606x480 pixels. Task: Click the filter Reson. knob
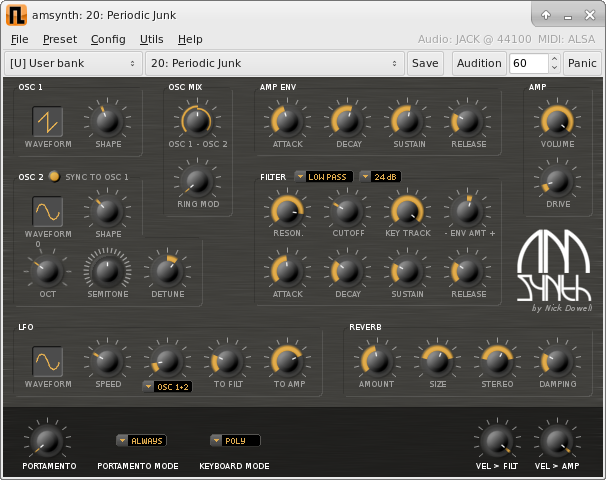pyautogui.click(x=287, y=211)
